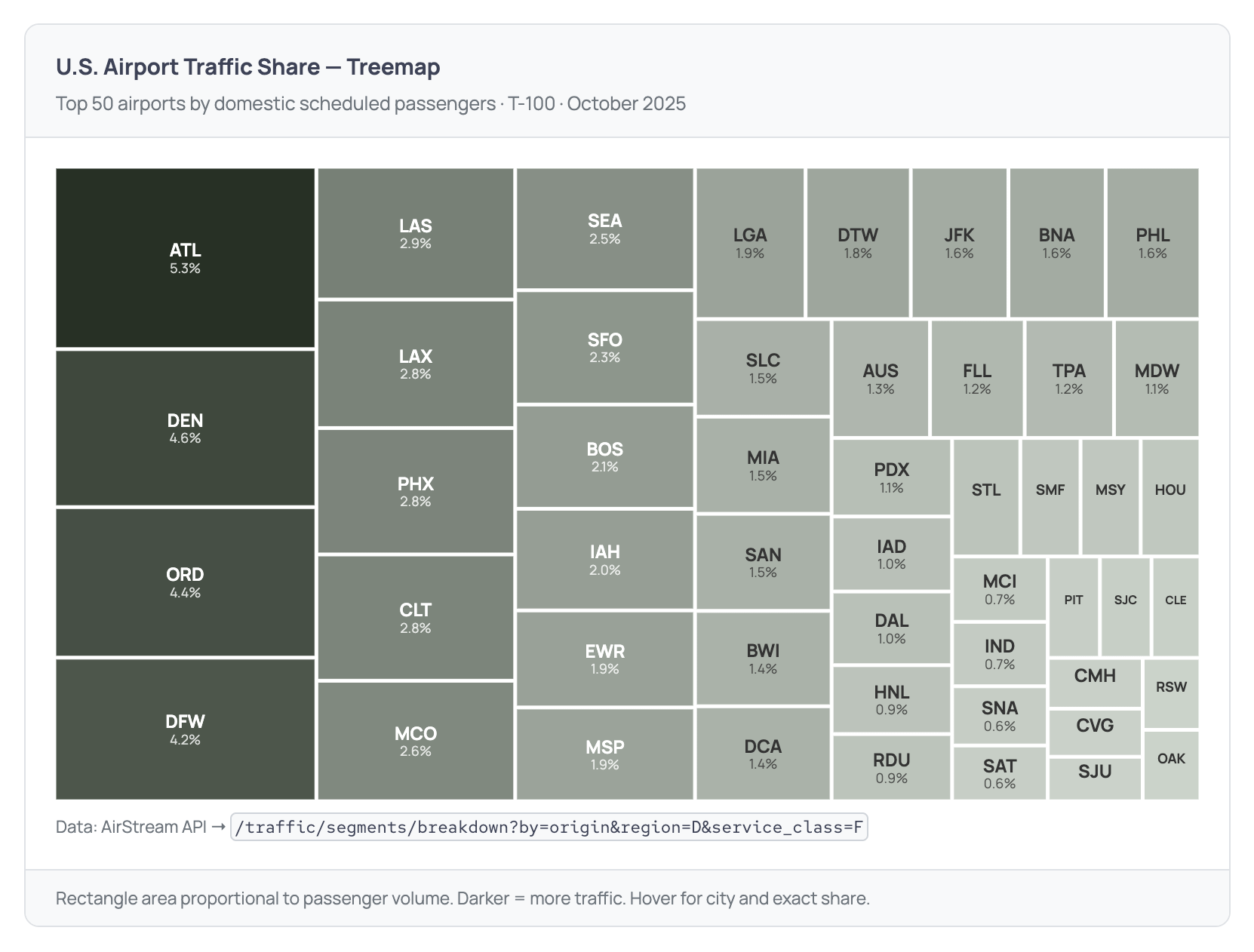Click the CLE airport cell

click(x=1176, y=607)
